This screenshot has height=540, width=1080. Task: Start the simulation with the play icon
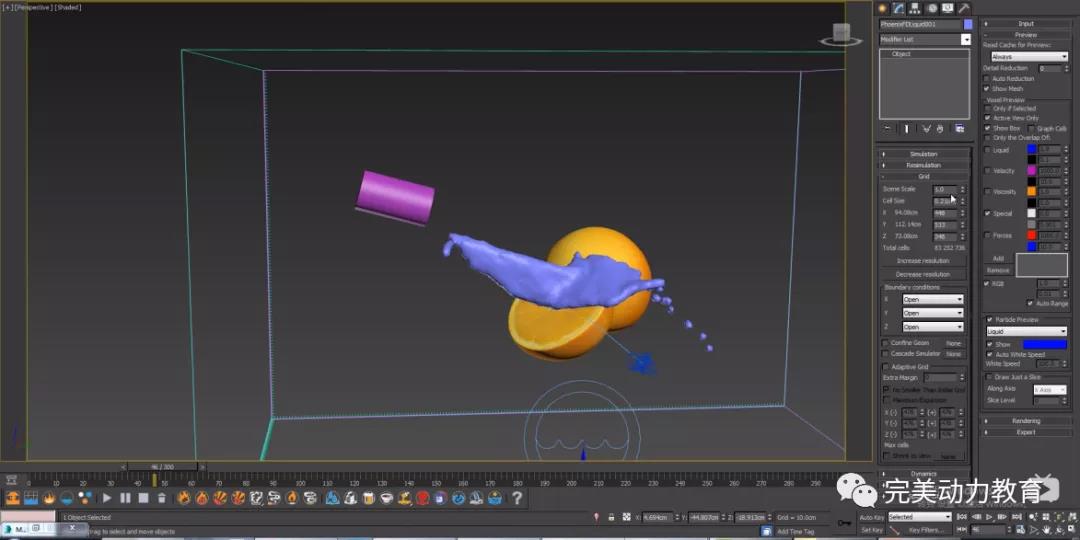coord(107,498)
